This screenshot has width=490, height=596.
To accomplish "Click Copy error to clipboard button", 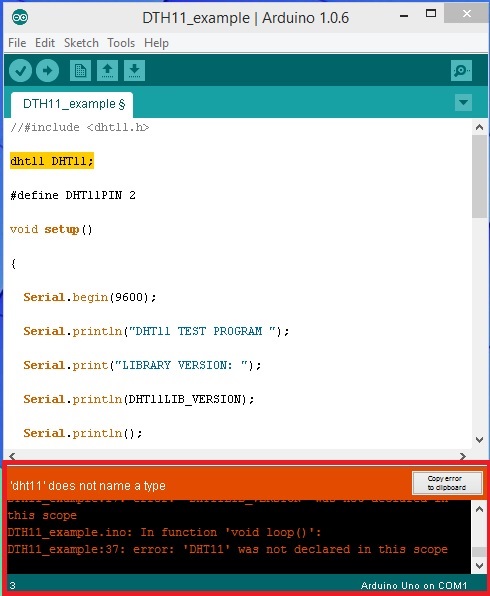I will click(x=447, y=483).
